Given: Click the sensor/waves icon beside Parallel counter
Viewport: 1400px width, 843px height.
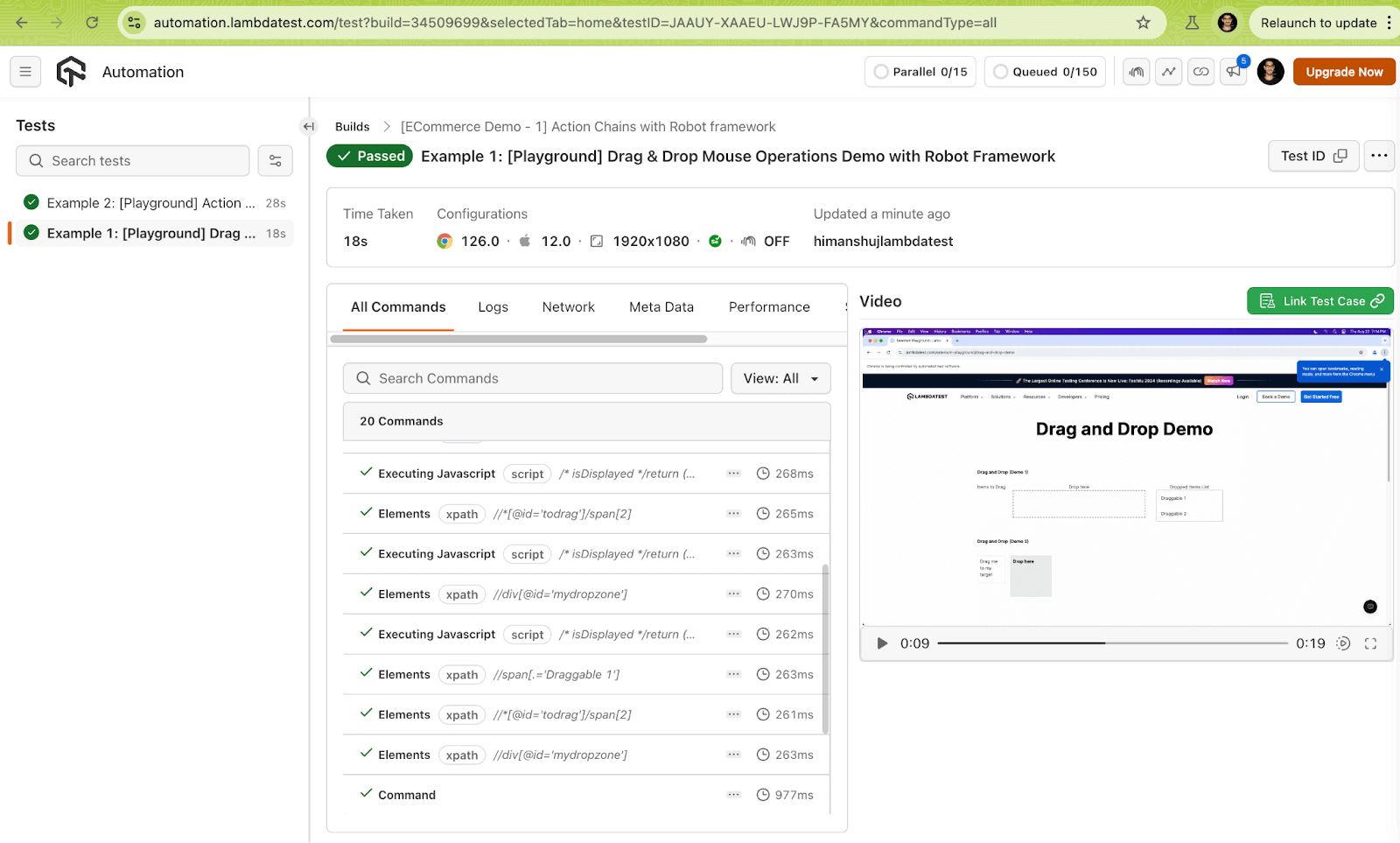Looking at the screenshot, I should pyautogui.click(x=1136, y=72).
